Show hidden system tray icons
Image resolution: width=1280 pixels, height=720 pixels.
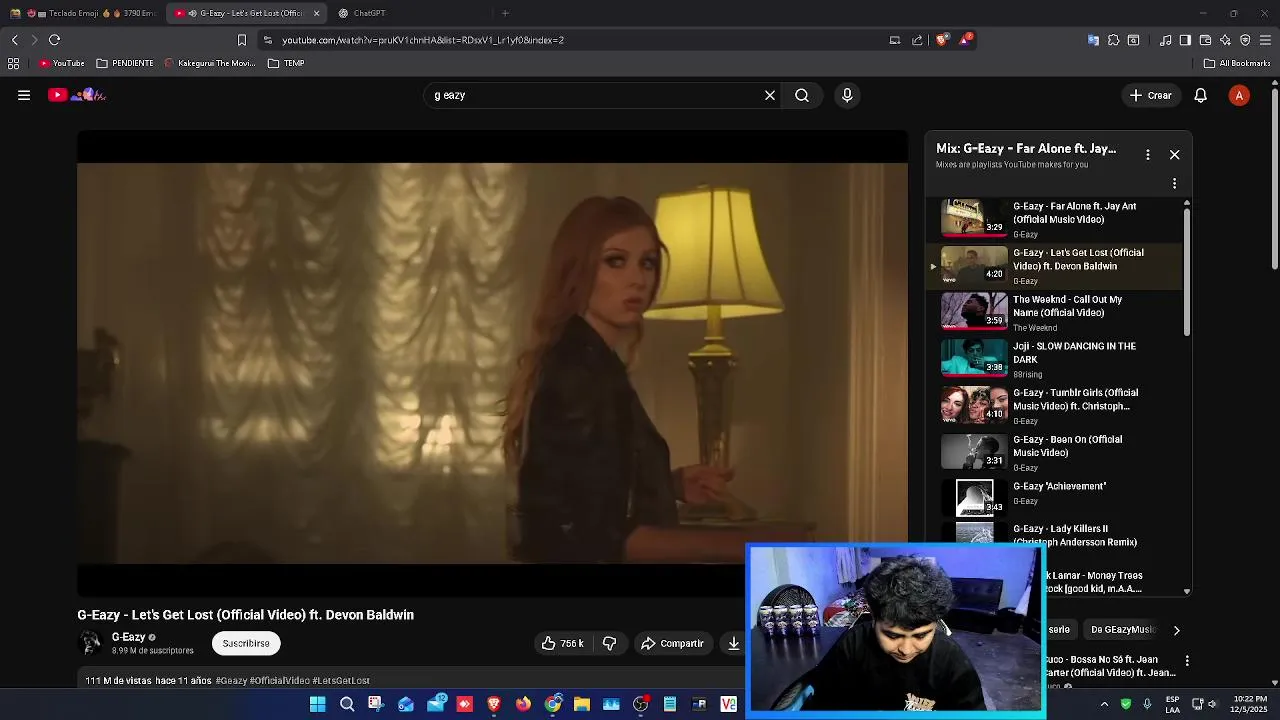coord(1104,704)
